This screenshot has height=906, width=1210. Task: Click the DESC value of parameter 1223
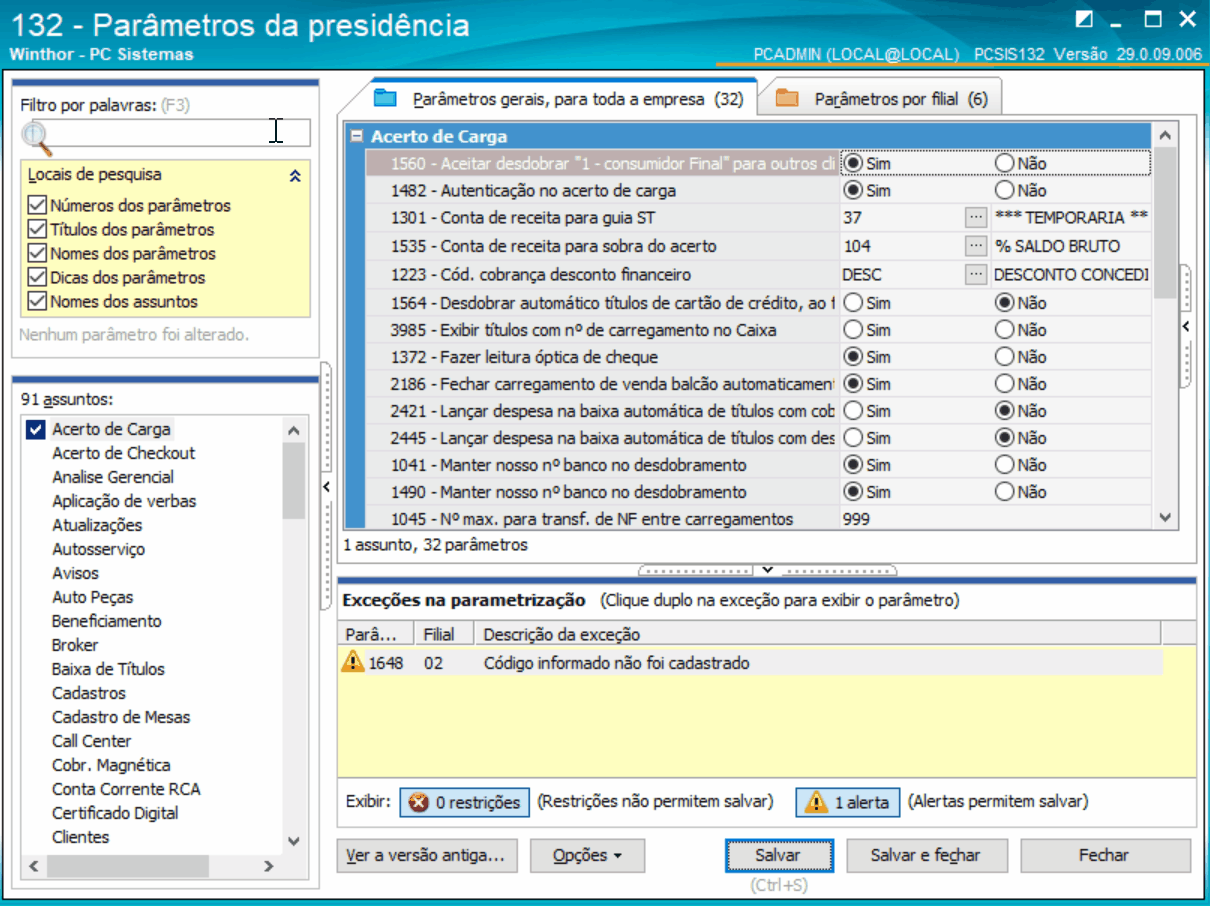point(862,274)
